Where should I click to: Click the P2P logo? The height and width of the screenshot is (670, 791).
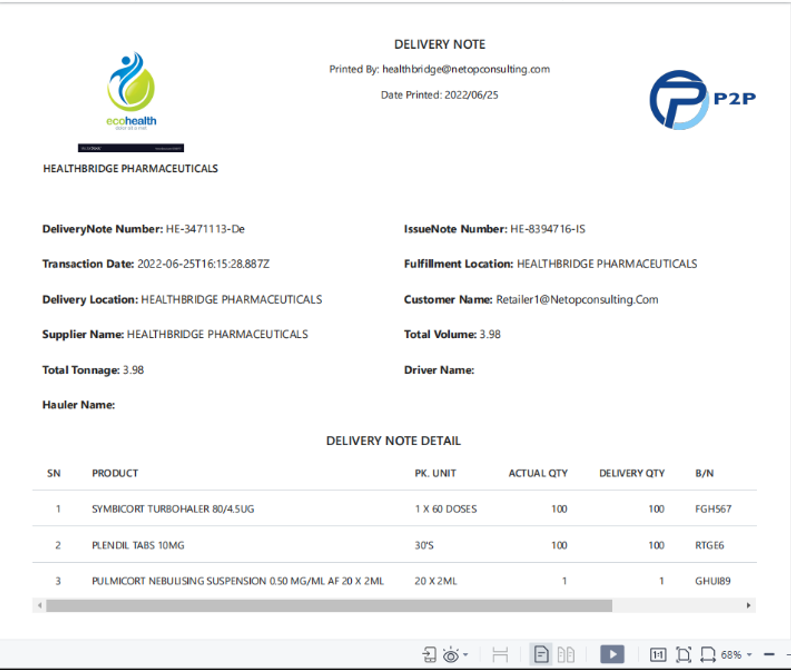pyautogui.click(x=702, y=99)
